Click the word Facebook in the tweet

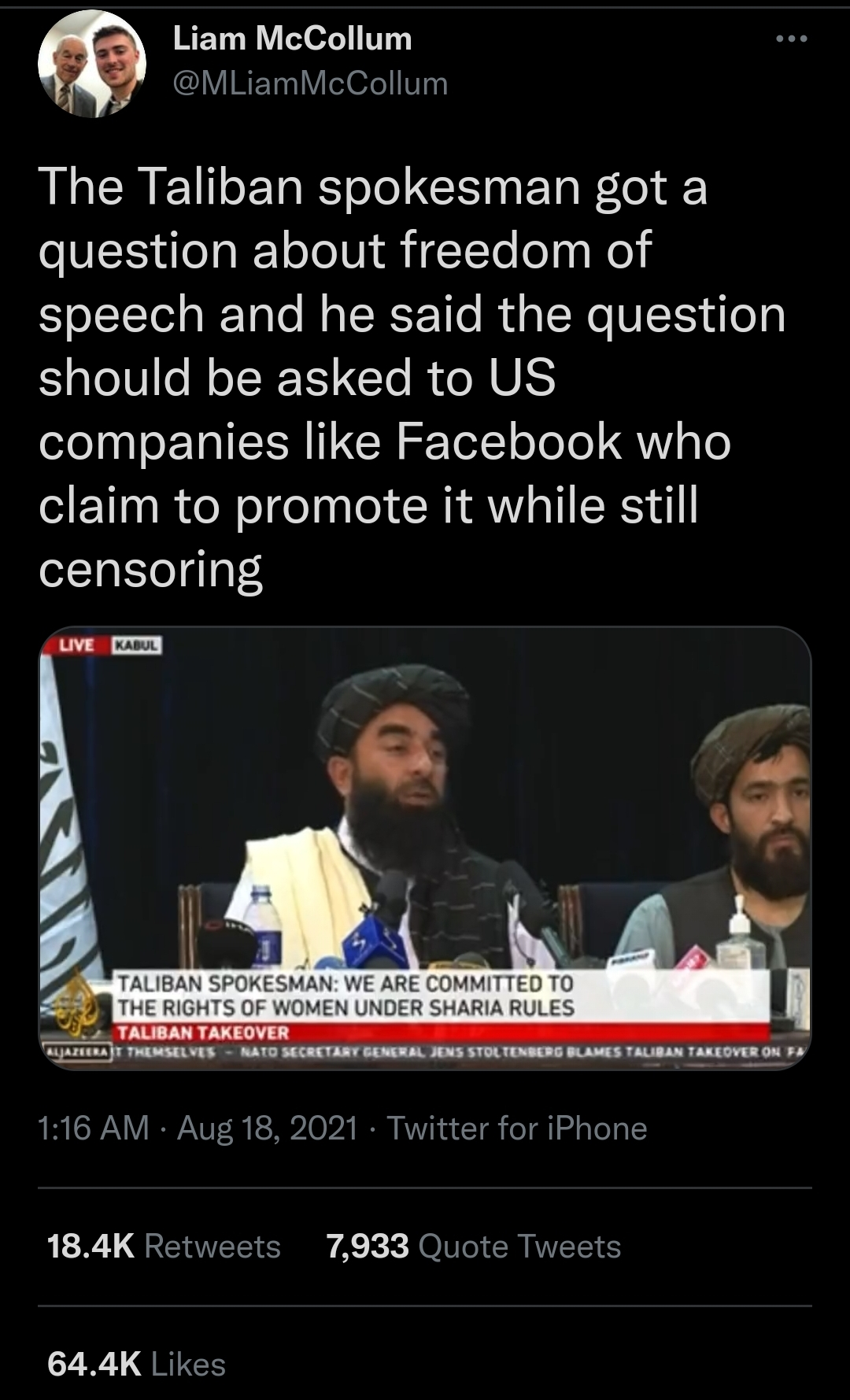point(508,441)
